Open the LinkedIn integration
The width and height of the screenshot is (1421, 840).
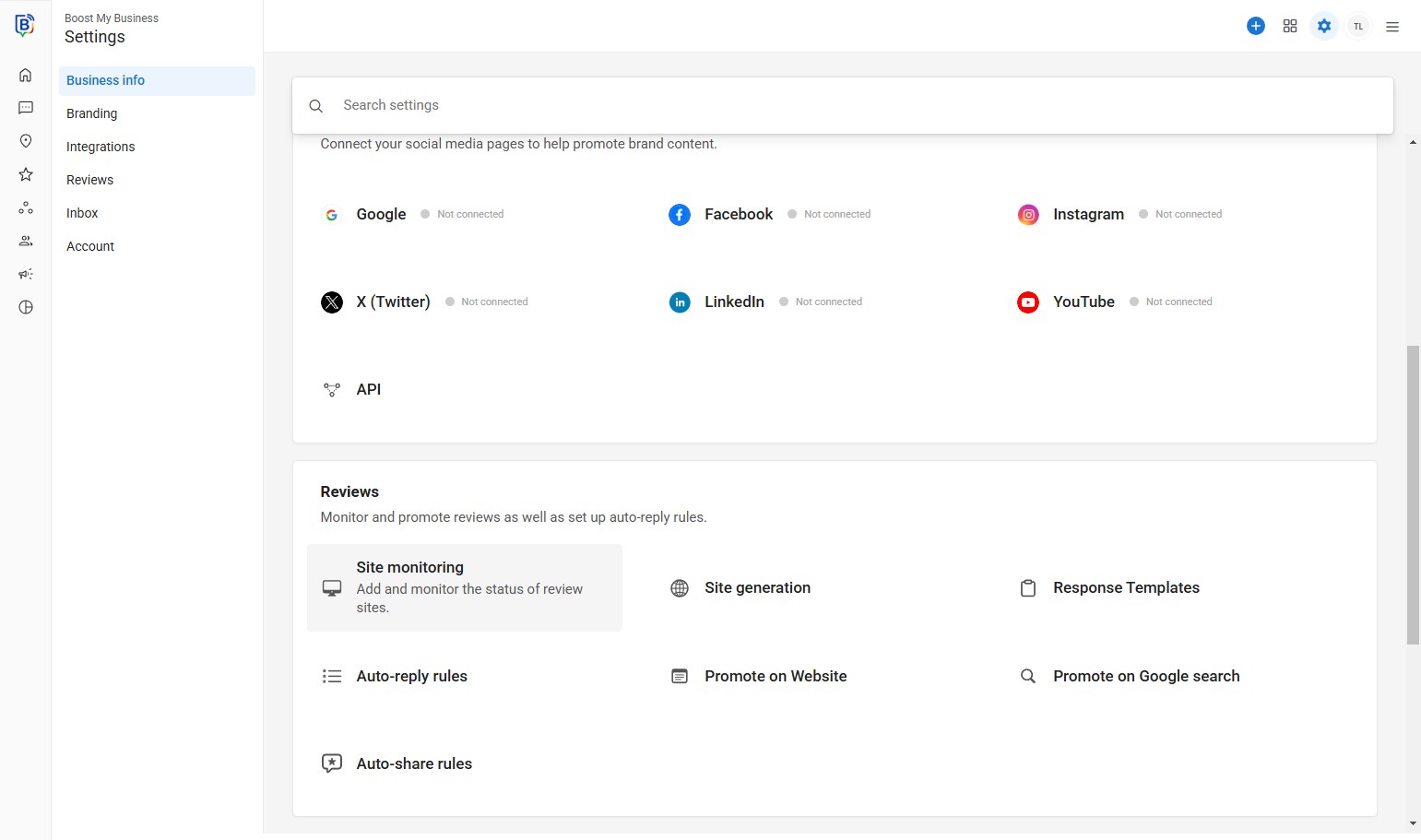733,302
